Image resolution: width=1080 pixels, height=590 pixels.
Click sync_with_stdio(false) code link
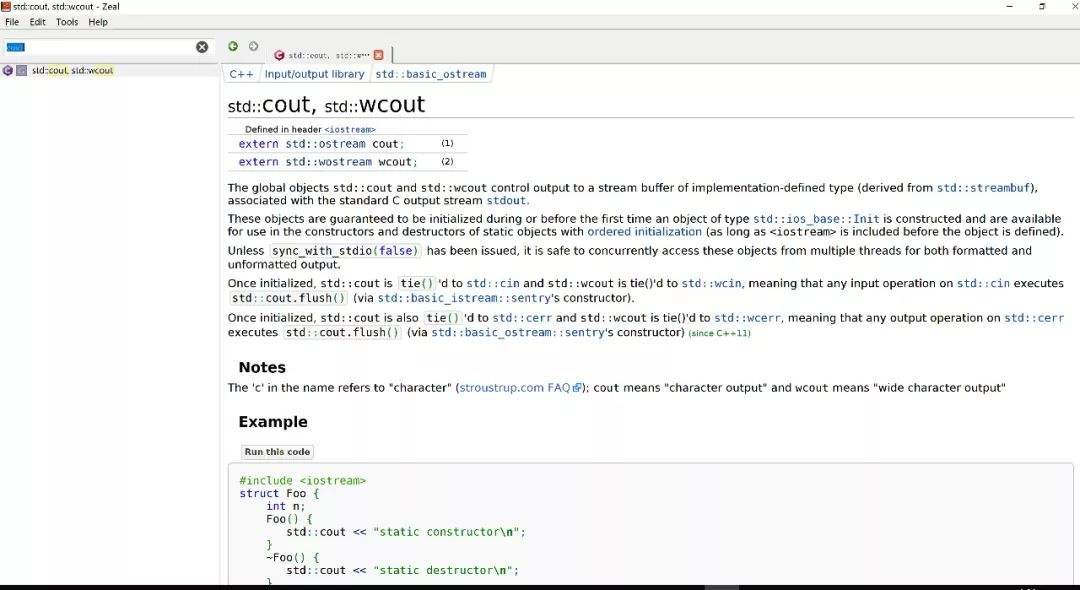coord(345,251)
